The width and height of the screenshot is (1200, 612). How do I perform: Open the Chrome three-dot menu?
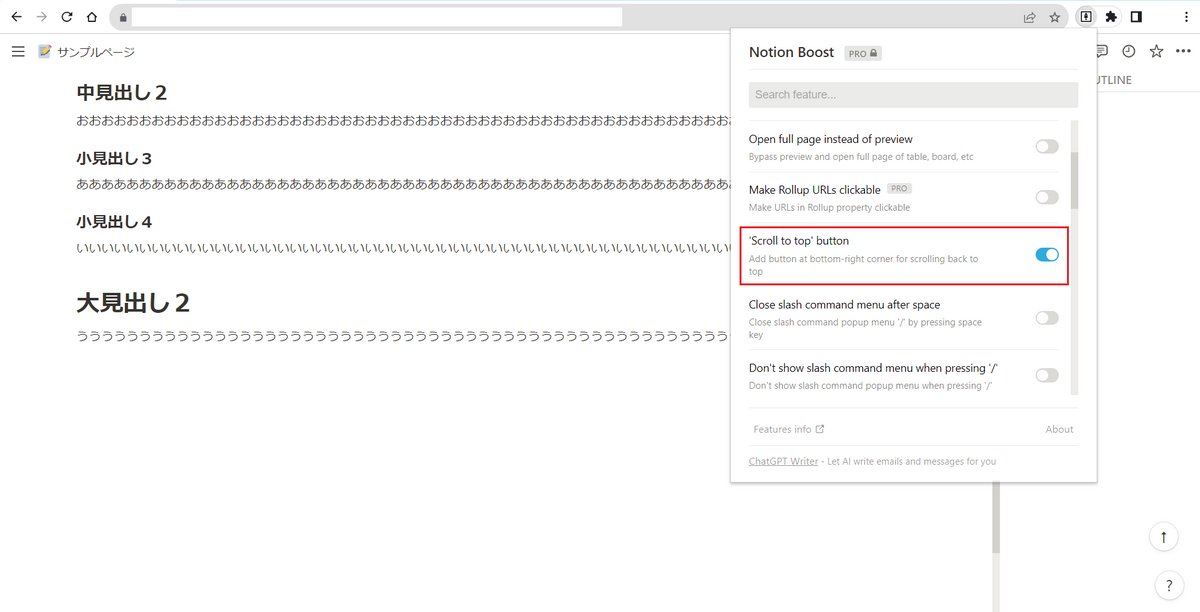click(x=1185, y=17)
